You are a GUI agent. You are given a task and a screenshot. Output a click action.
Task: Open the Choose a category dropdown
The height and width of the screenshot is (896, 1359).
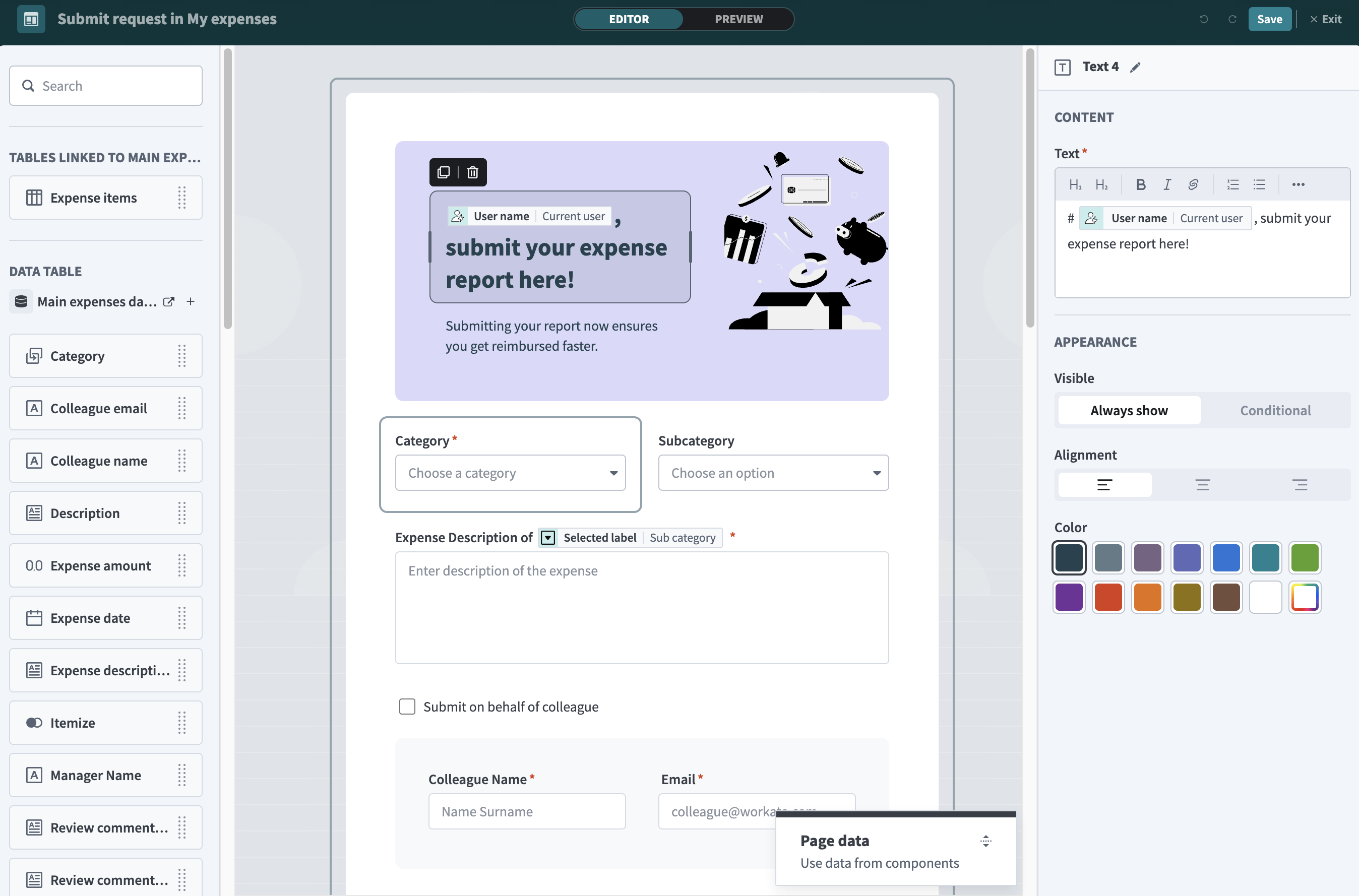click(x=510, y=473)
